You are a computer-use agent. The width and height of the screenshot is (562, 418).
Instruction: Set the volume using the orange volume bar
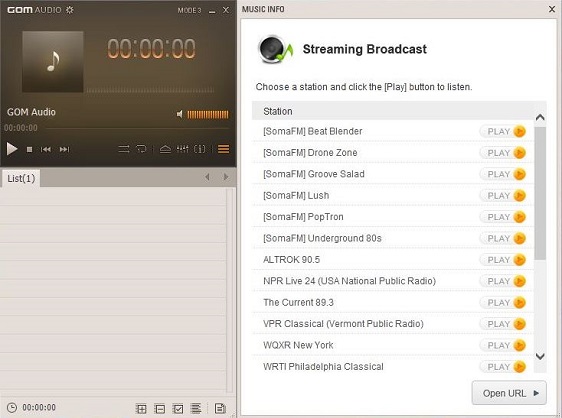208,114
